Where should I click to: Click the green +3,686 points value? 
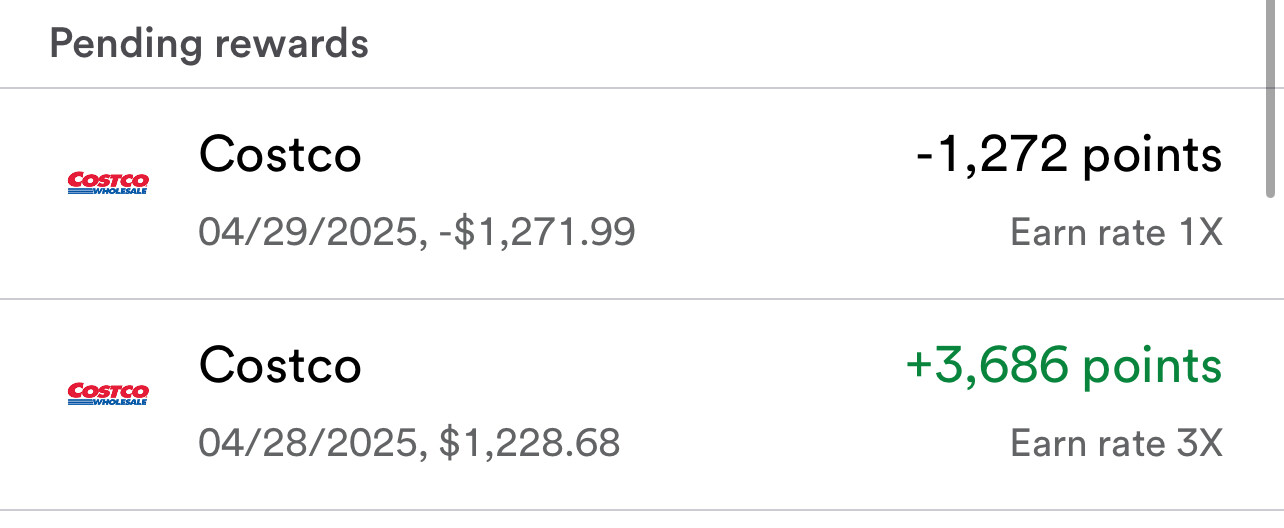click(1064, 366)
